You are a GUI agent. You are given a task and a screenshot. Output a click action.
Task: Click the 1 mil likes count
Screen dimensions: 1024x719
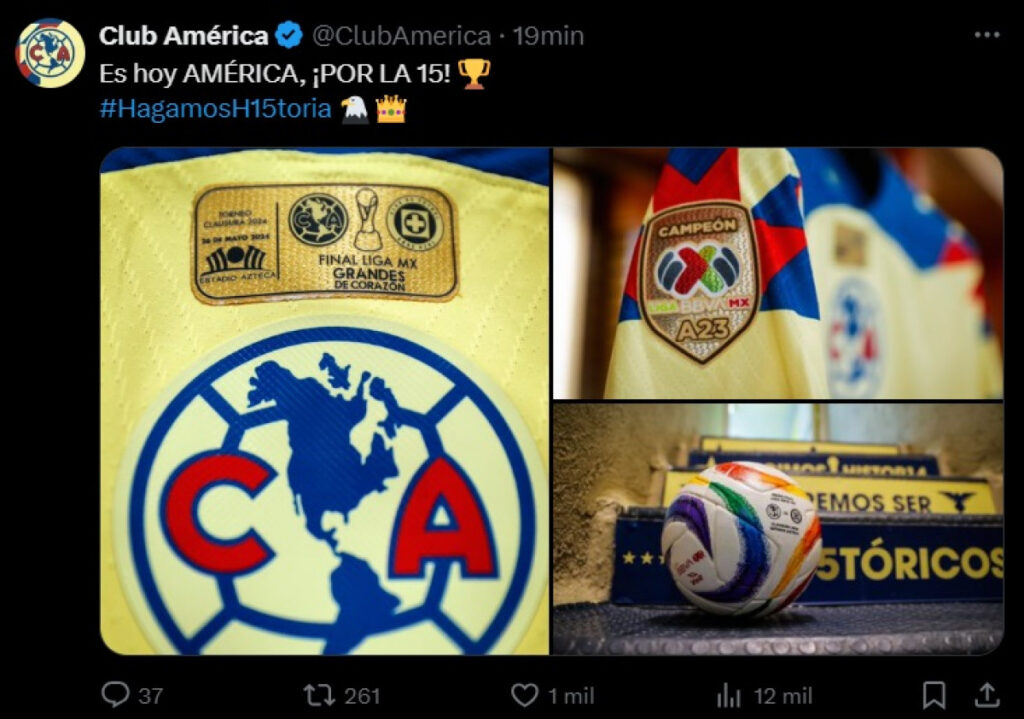coord(571,696)
